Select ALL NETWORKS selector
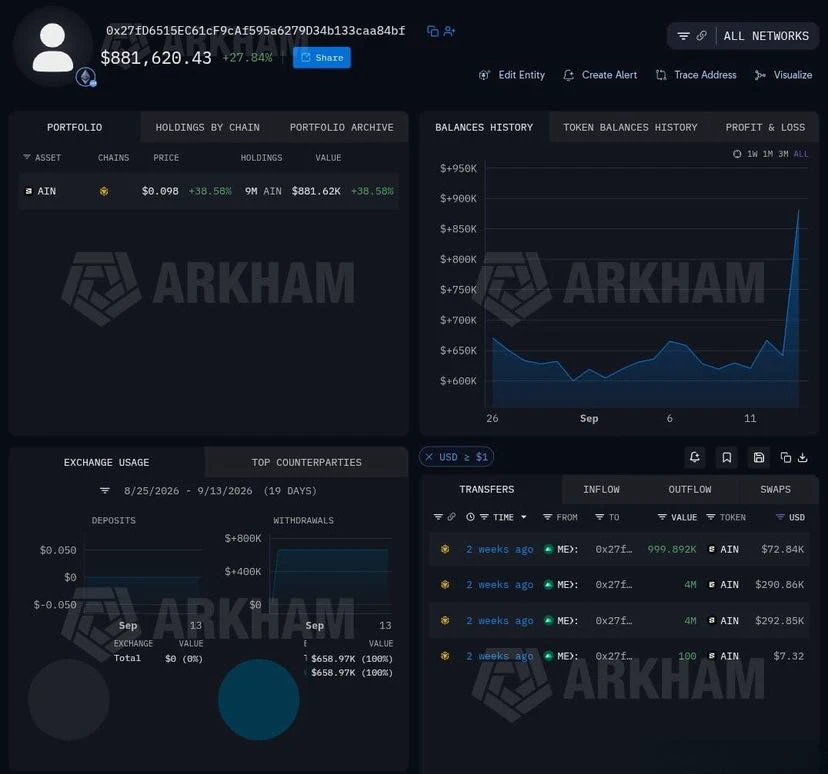 coord(766,36)
